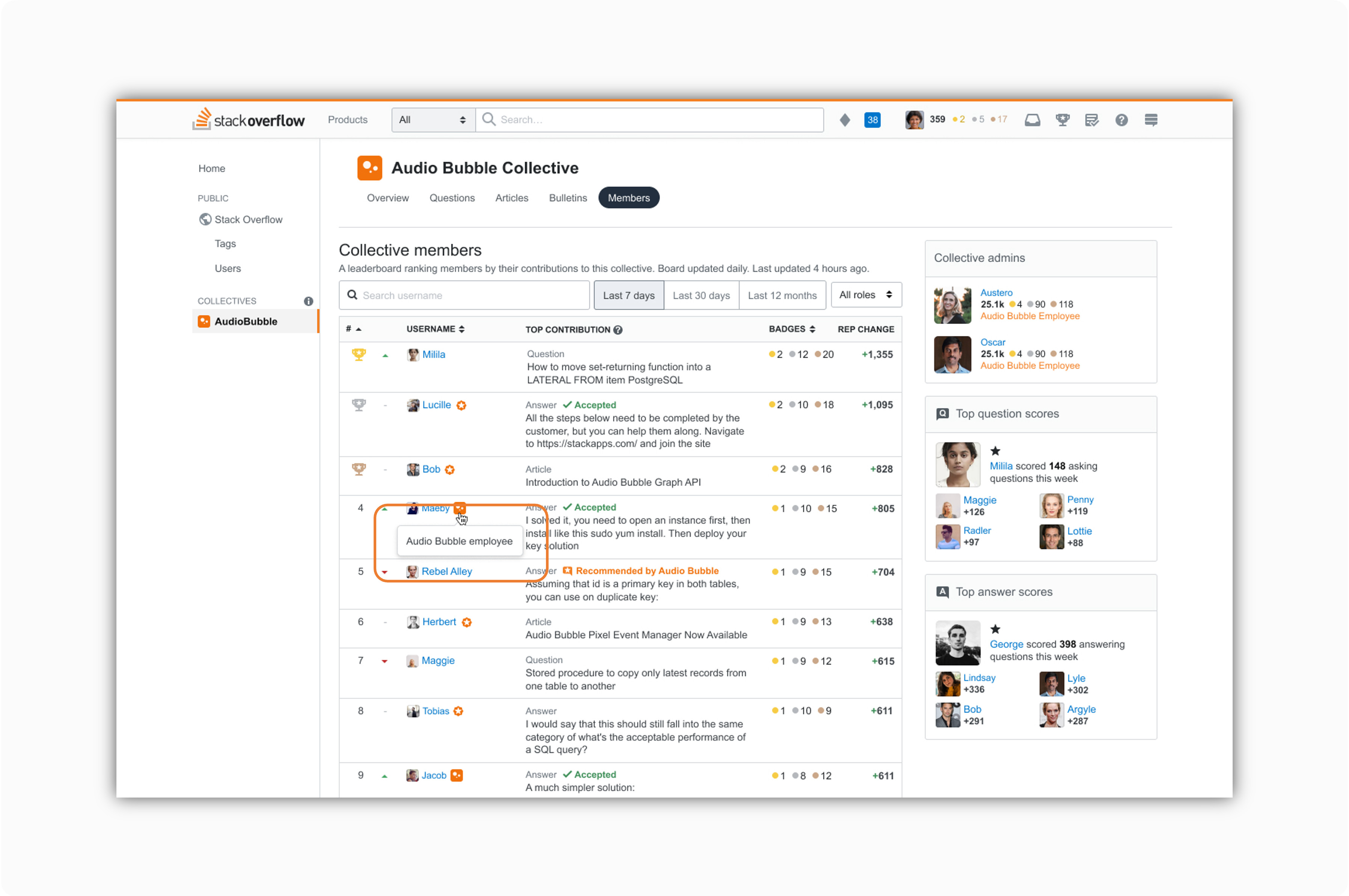Screen dimensions: 1349x896
Task: Open the Stack Overflow logo home link
Action: point(249,119)
